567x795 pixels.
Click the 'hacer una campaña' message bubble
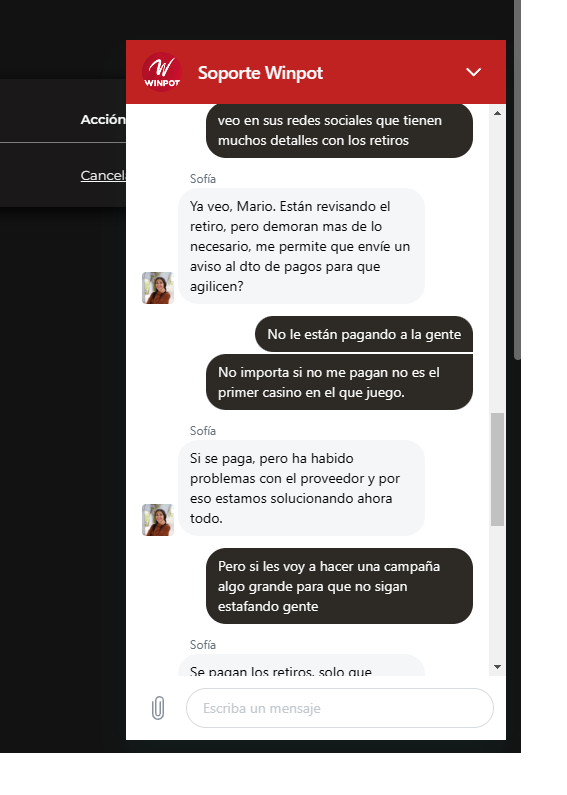pos(339,586)
